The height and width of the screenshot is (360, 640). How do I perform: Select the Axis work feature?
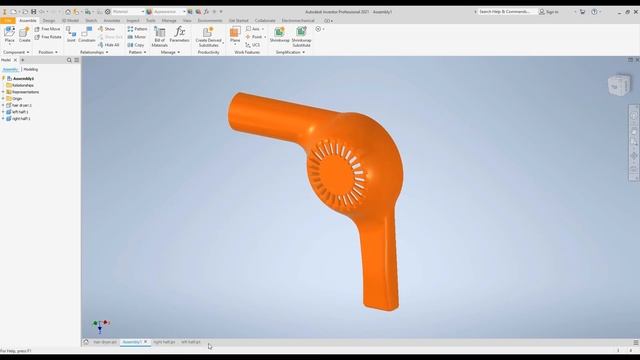253,29
